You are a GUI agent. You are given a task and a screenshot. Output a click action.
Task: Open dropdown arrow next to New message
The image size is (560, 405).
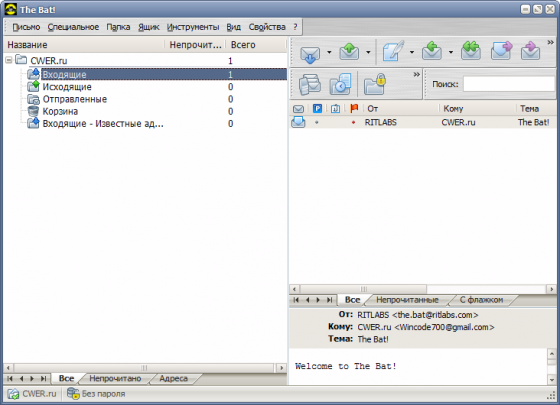411,52
